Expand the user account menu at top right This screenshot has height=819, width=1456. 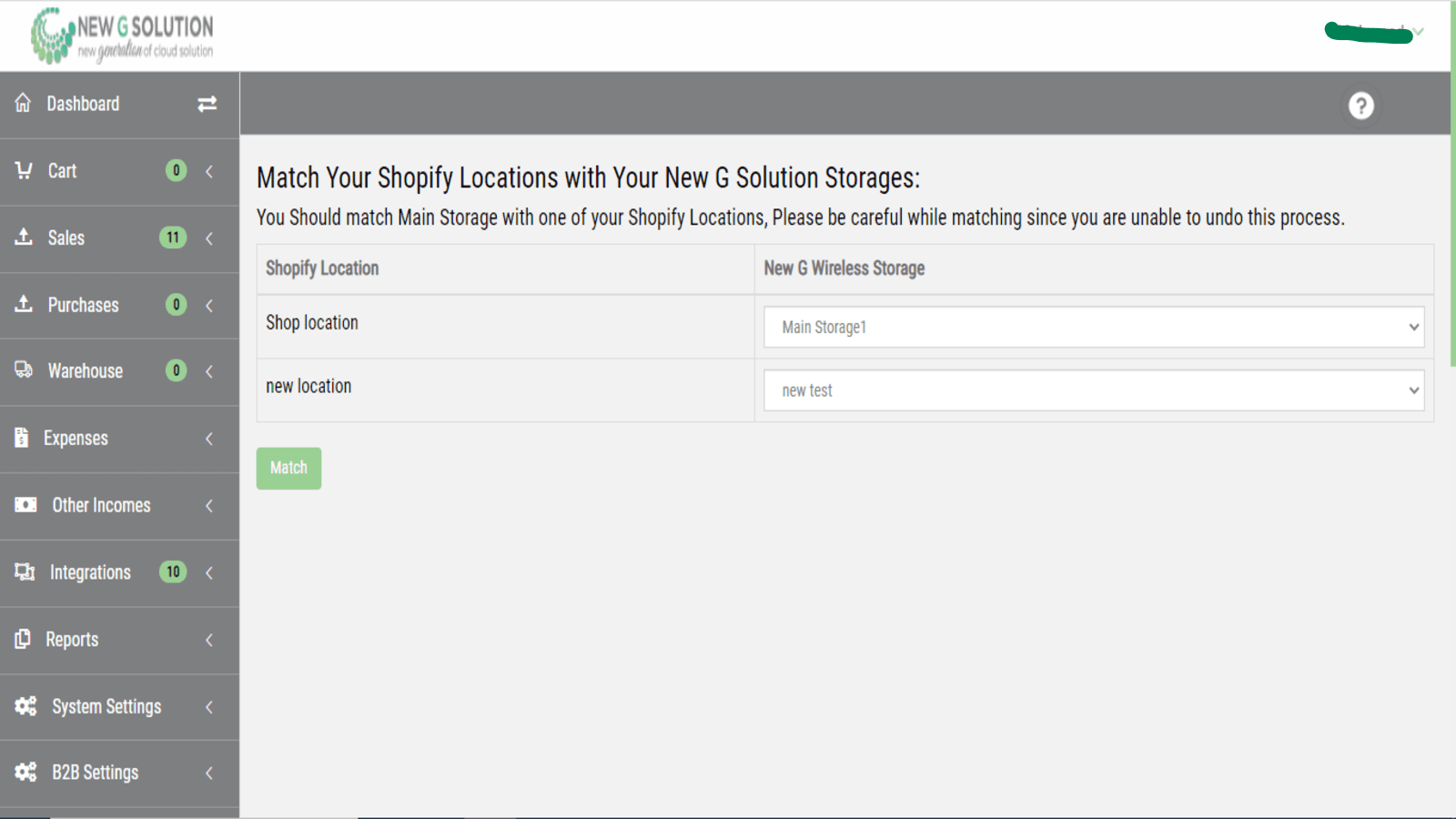pyautogui.click(x=1374, y=33)
